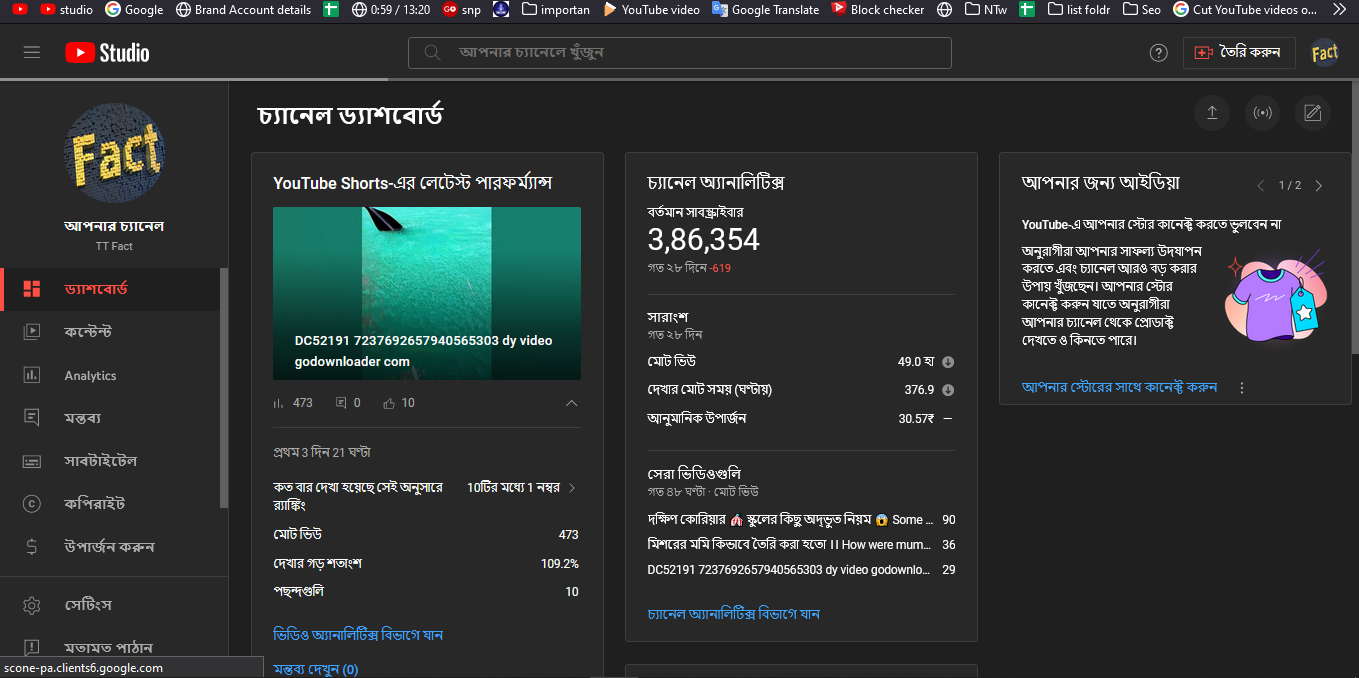Image resolution: width=1359 pixels, height=678 pixels.
Task: Collapse the Shorts performance chevron
Action: pyautogui.click(x=572, y=403)
